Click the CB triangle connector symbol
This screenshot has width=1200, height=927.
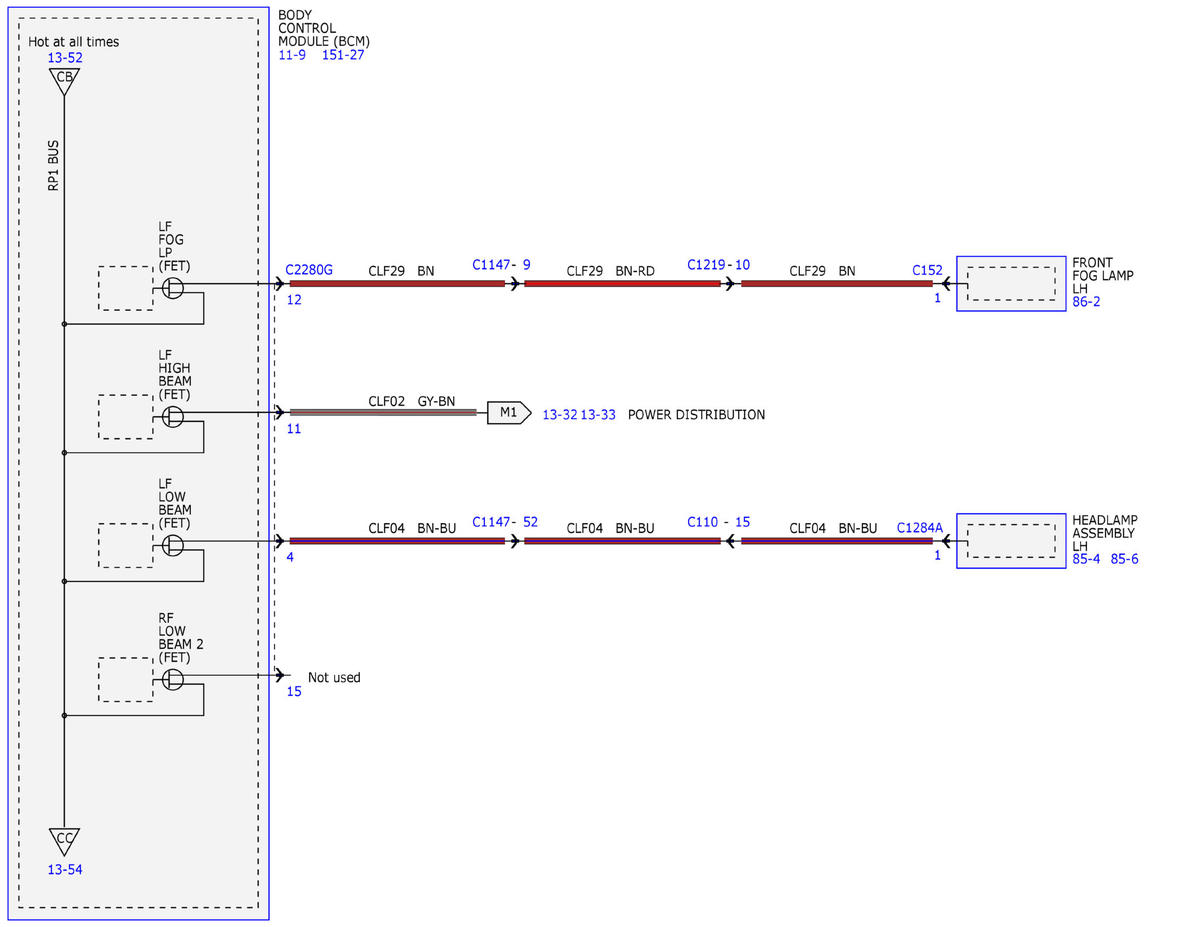click(64, 81)
